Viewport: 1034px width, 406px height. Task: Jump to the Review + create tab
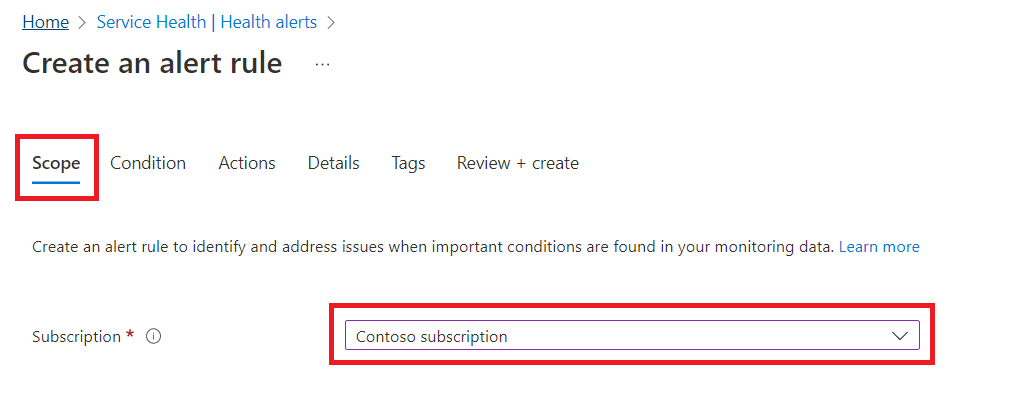518,163
